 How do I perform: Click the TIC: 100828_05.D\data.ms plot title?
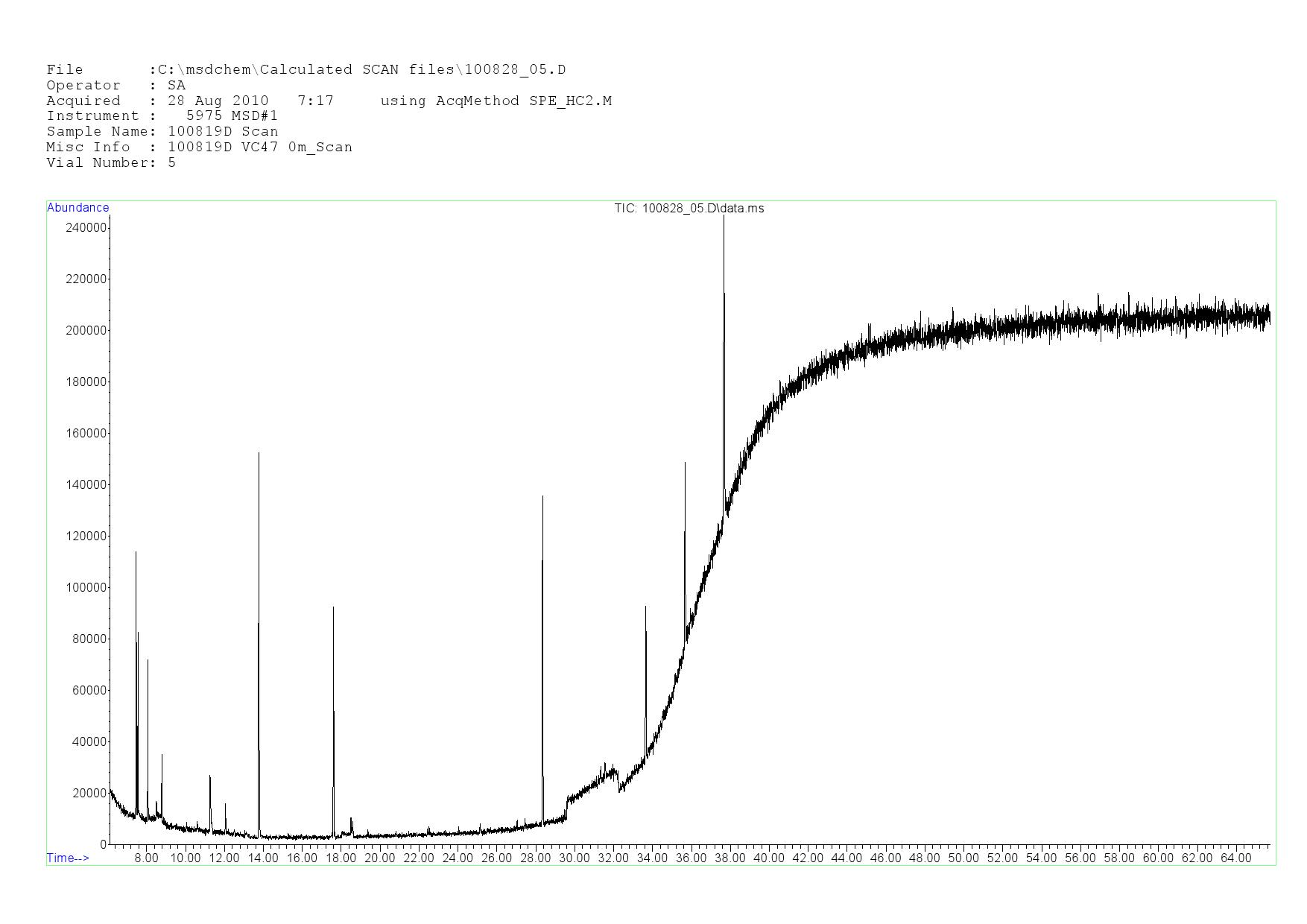point(689,209)
